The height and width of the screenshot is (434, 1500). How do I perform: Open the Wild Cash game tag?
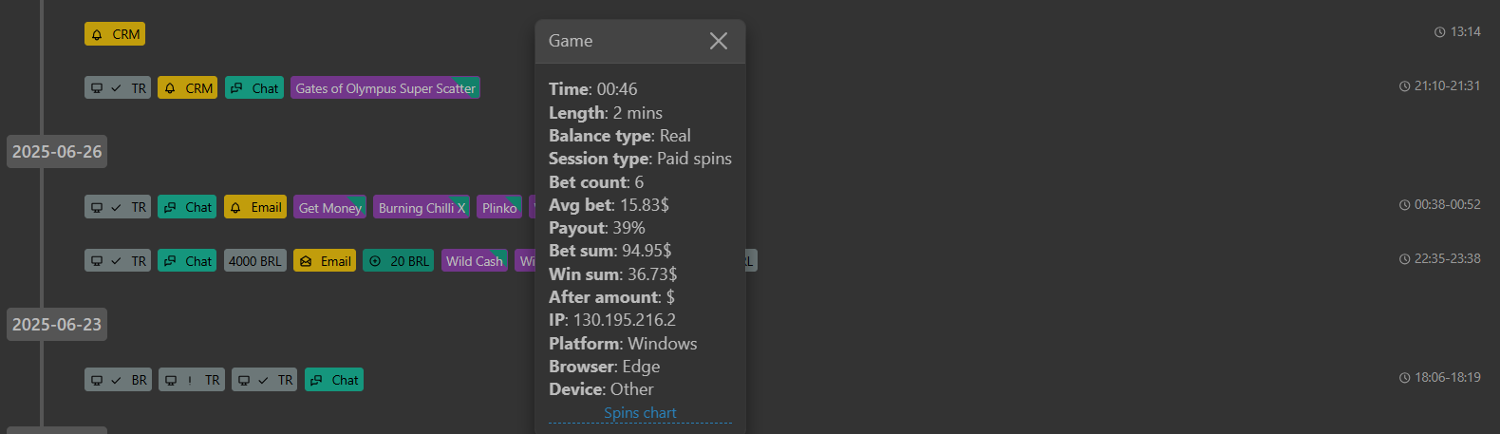pyautogui.click(x=474, y=260)
